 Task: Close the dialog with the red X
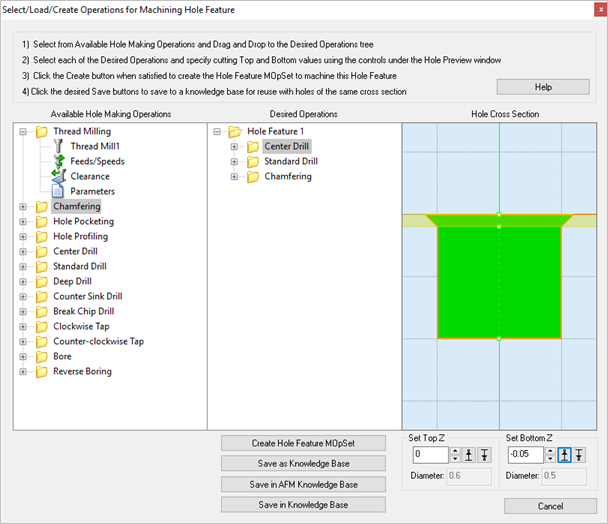point(600,10)
